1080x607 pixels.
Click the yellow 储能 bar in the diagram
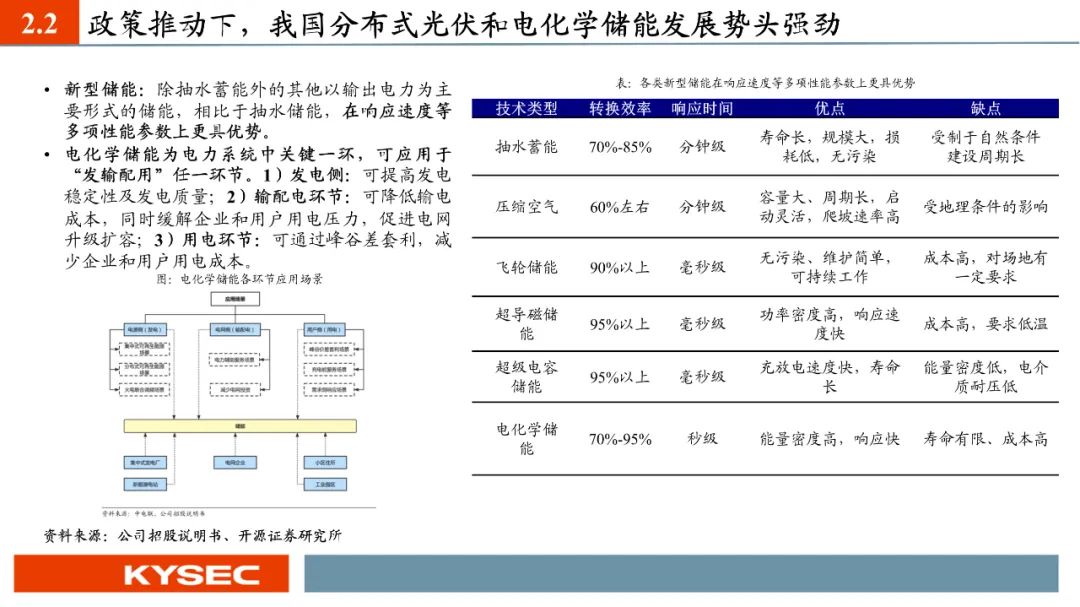click(x=240, y=426)
